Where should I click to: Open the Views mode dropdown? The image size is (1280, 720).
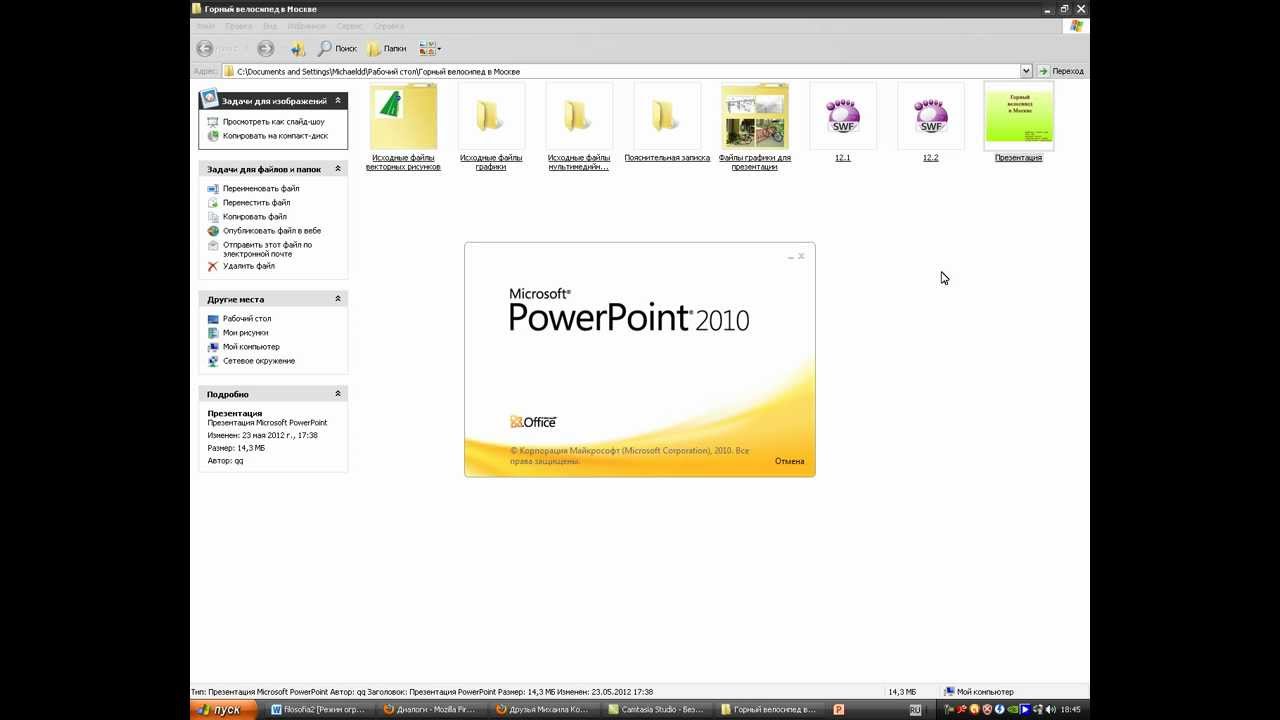tap(430, 48)
